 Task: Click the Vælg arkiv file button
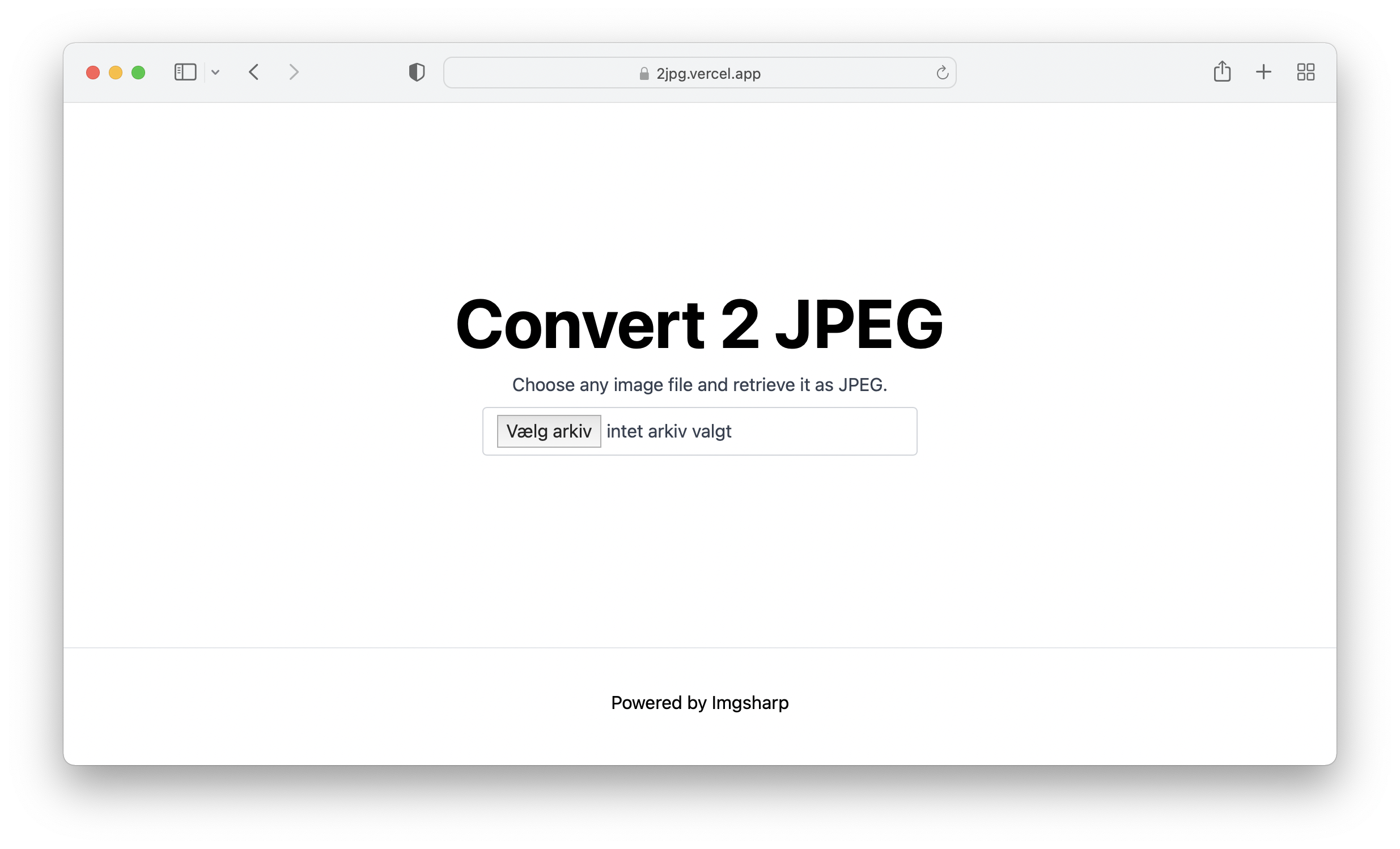coord(549,431)
